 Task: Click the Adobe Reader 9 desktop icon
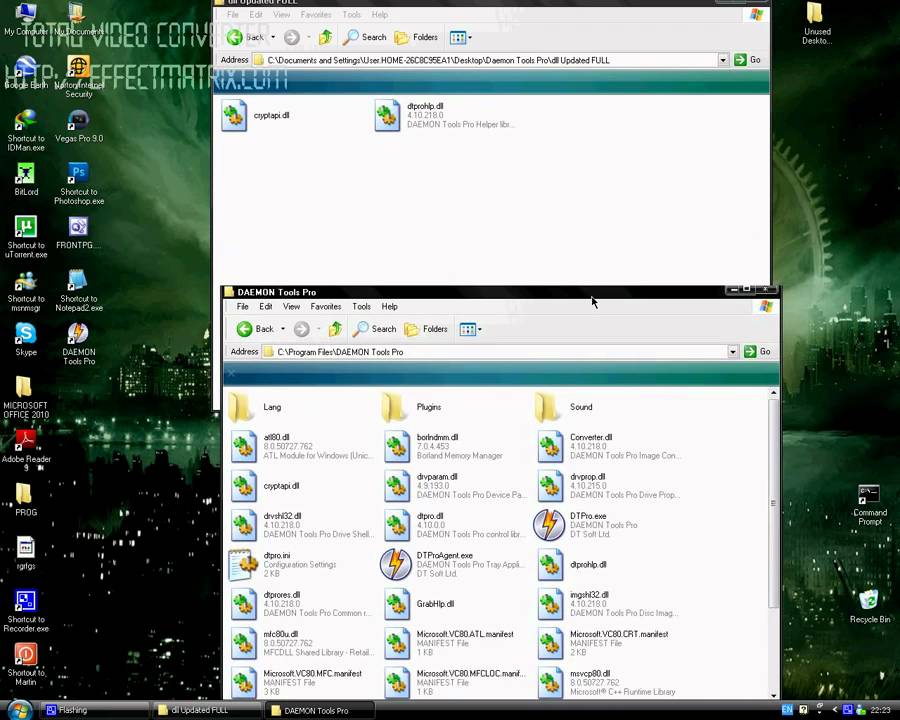pos(26,450)
